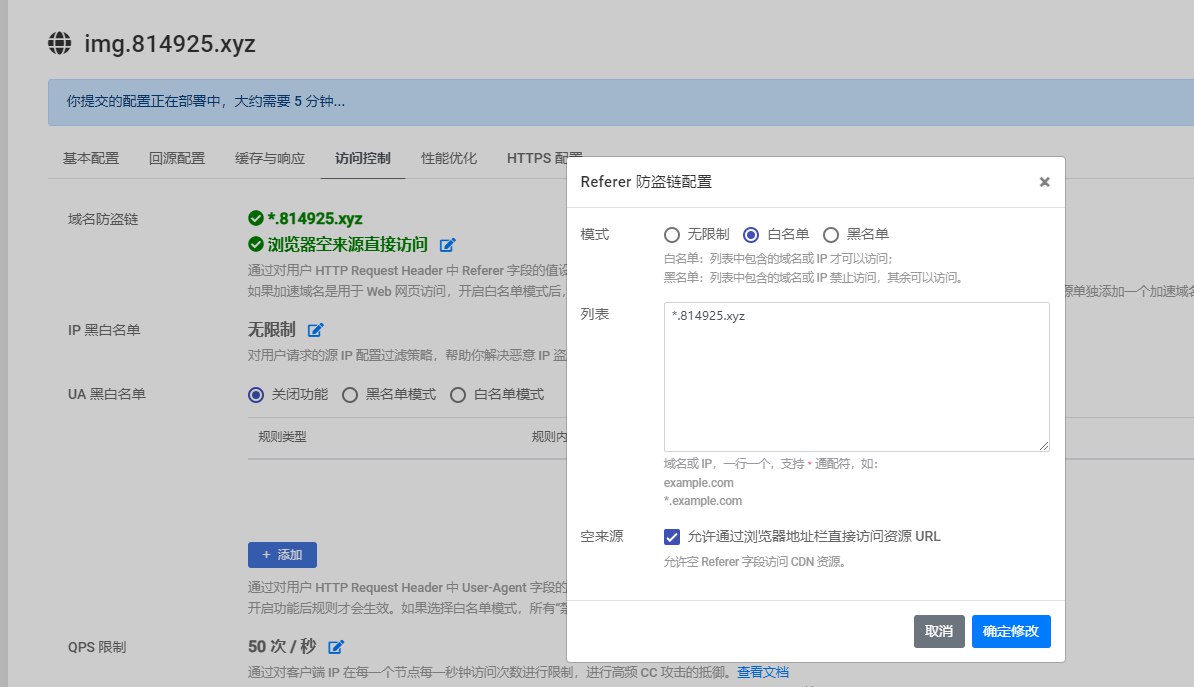Click into the 列表 domain textarea

click(856, 377)
